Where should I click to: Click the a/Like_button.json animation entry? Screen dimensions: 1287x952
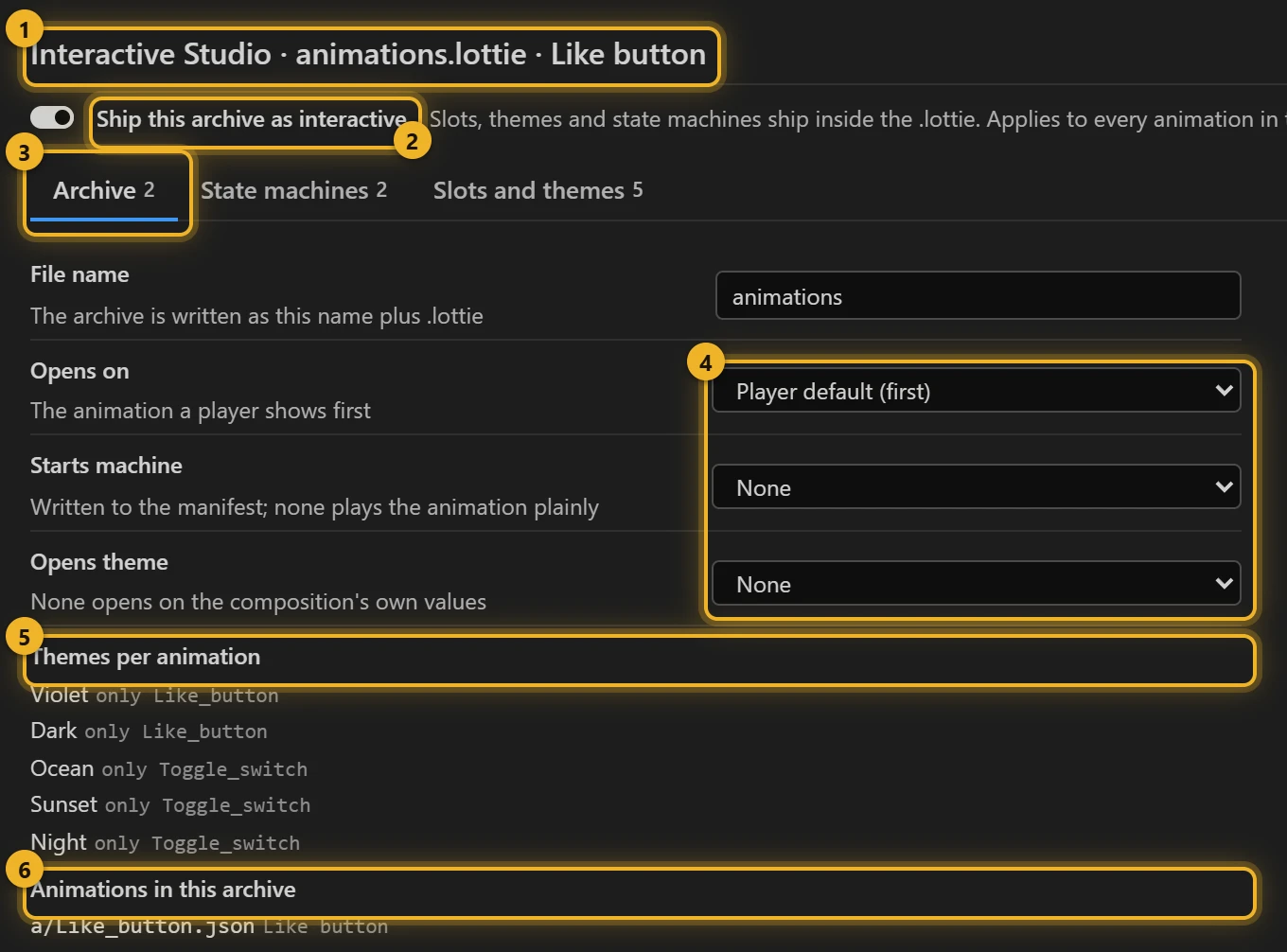[x=209, y=926]
